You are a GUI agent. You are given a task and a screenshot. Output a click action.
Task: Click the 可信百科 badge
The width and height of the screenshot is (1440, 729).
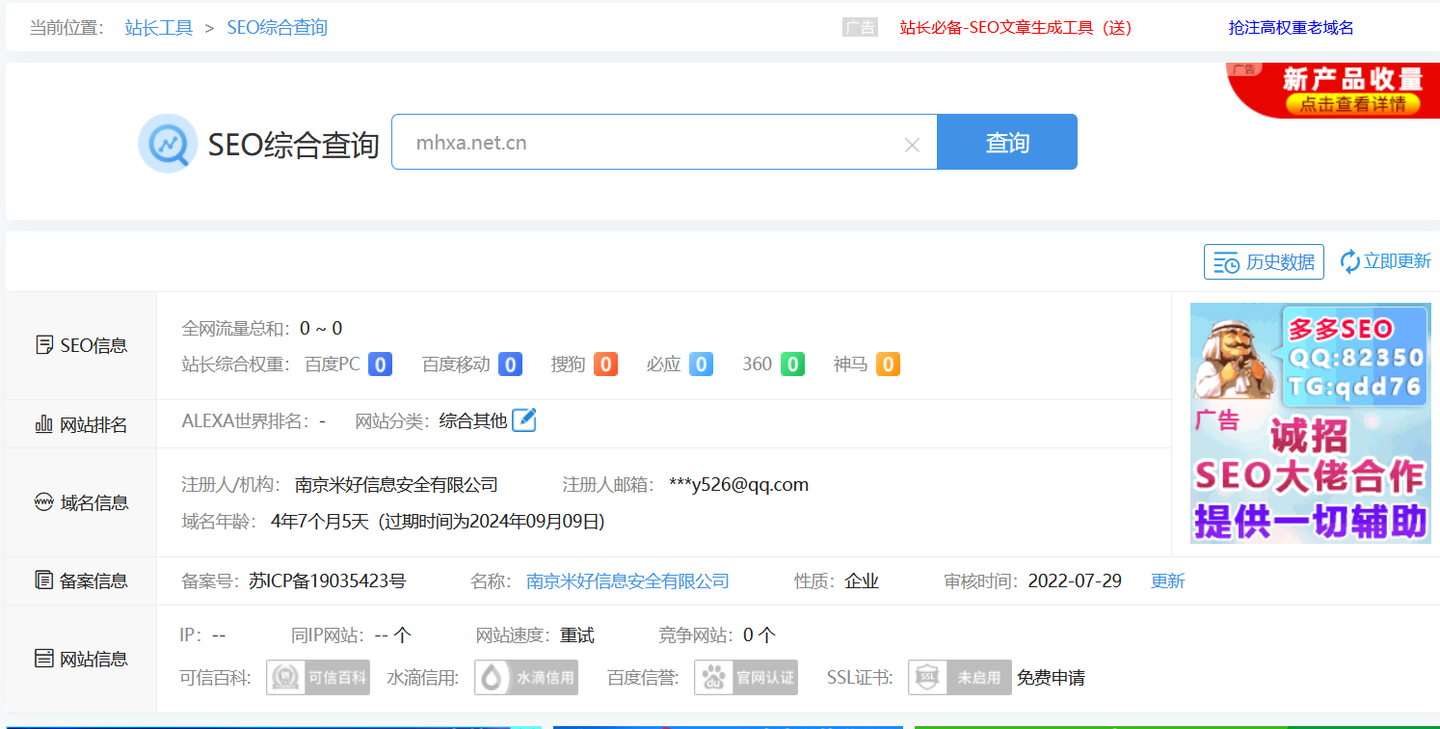click(318, 677)
